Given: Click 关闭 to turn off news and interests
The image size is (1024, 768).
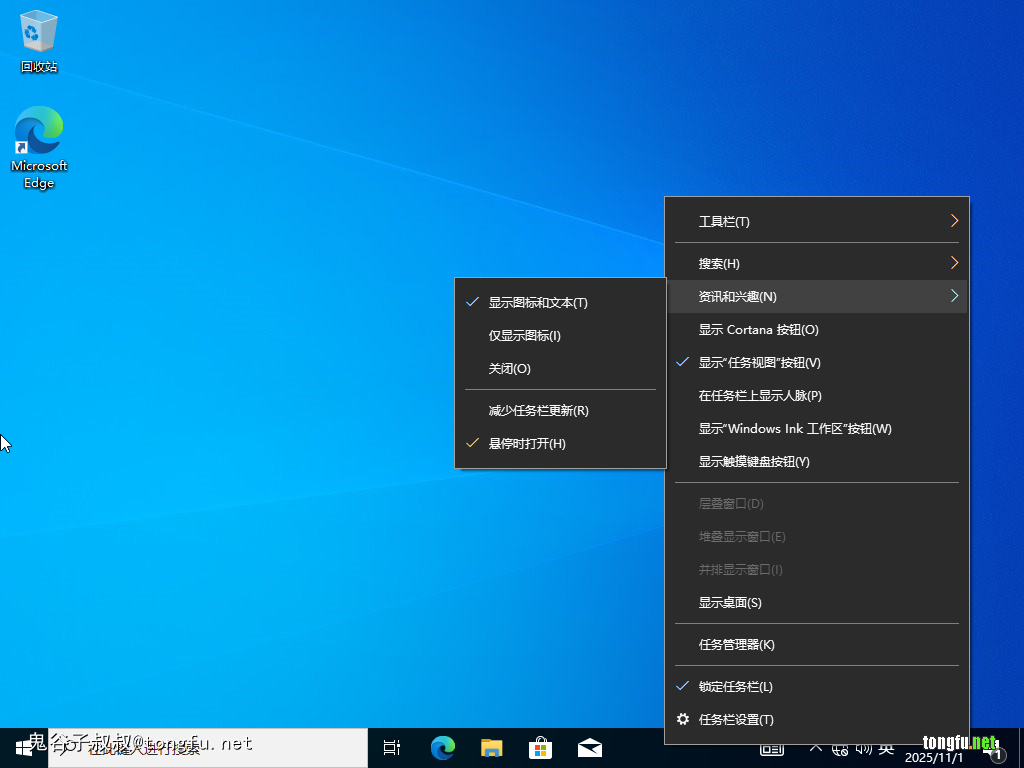Looking at the screenshot, I should 509,369.
